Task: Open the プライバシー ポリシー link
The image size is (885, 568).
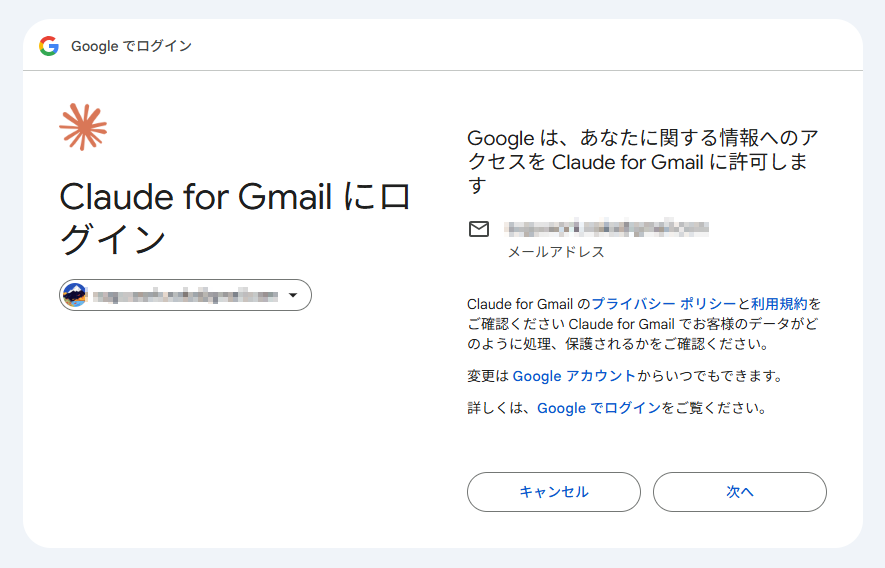Action: point(664,304)
